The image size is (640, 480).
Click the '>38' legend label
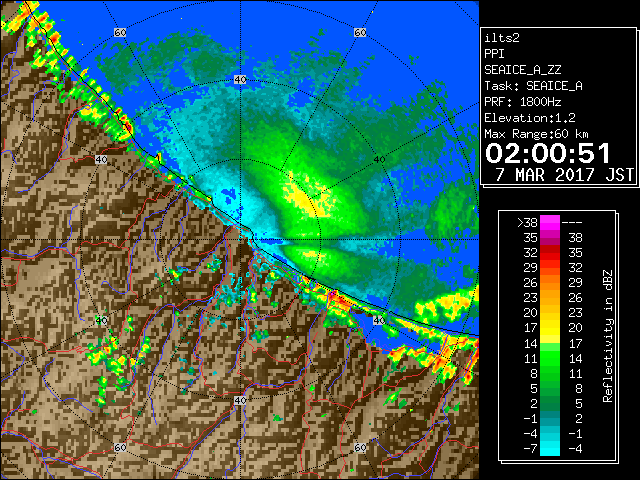527,222
